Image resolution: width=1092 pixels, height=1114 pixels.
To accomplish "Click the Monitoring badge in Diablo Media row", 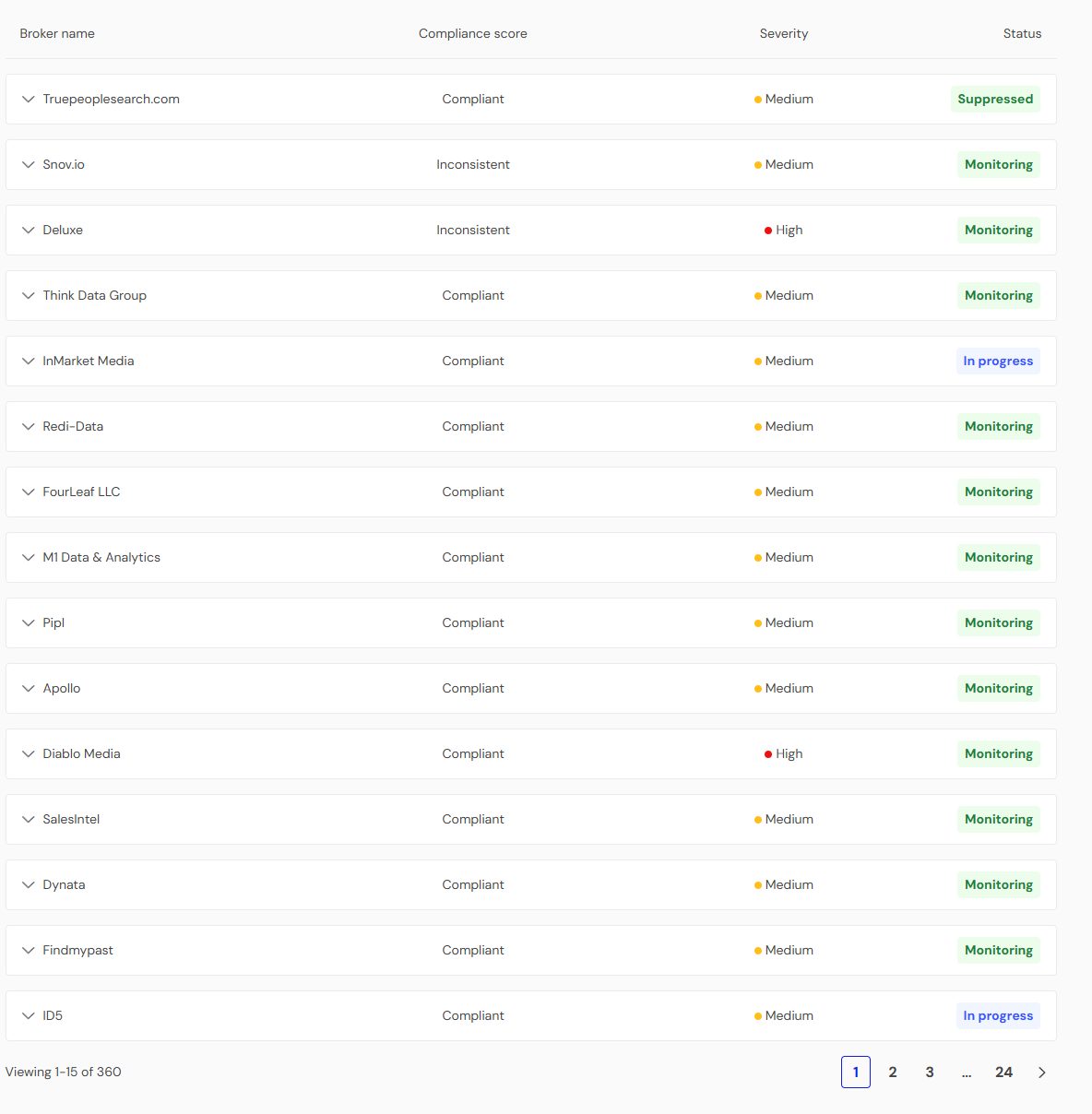I will [x=999, y=753].
